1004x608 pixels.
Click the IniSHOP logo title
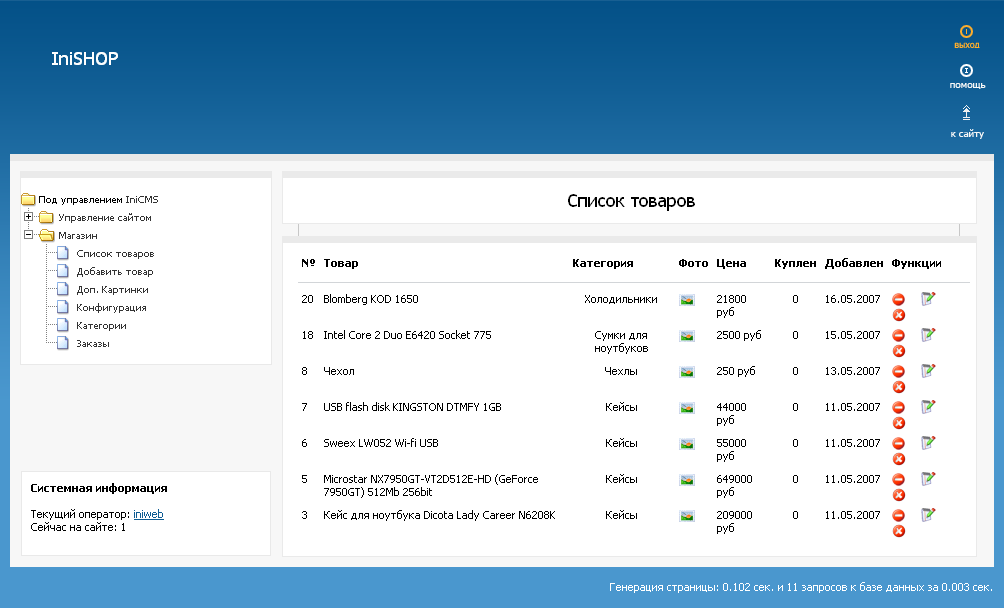coord(85,59)
